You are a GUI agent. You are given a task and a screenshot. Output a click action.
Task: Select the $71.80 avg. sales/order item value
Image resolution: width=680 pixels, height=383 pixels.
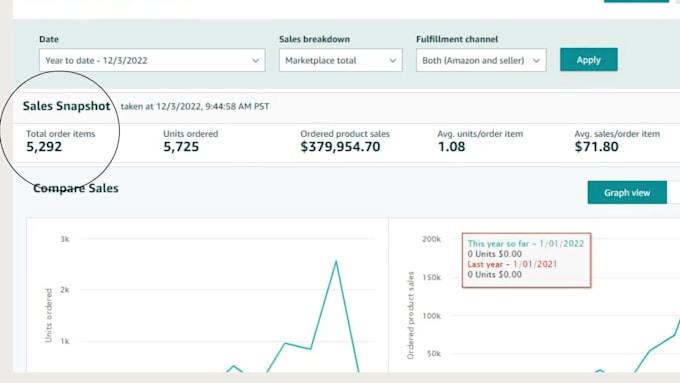pyautogui.click(x=596, y=147)
